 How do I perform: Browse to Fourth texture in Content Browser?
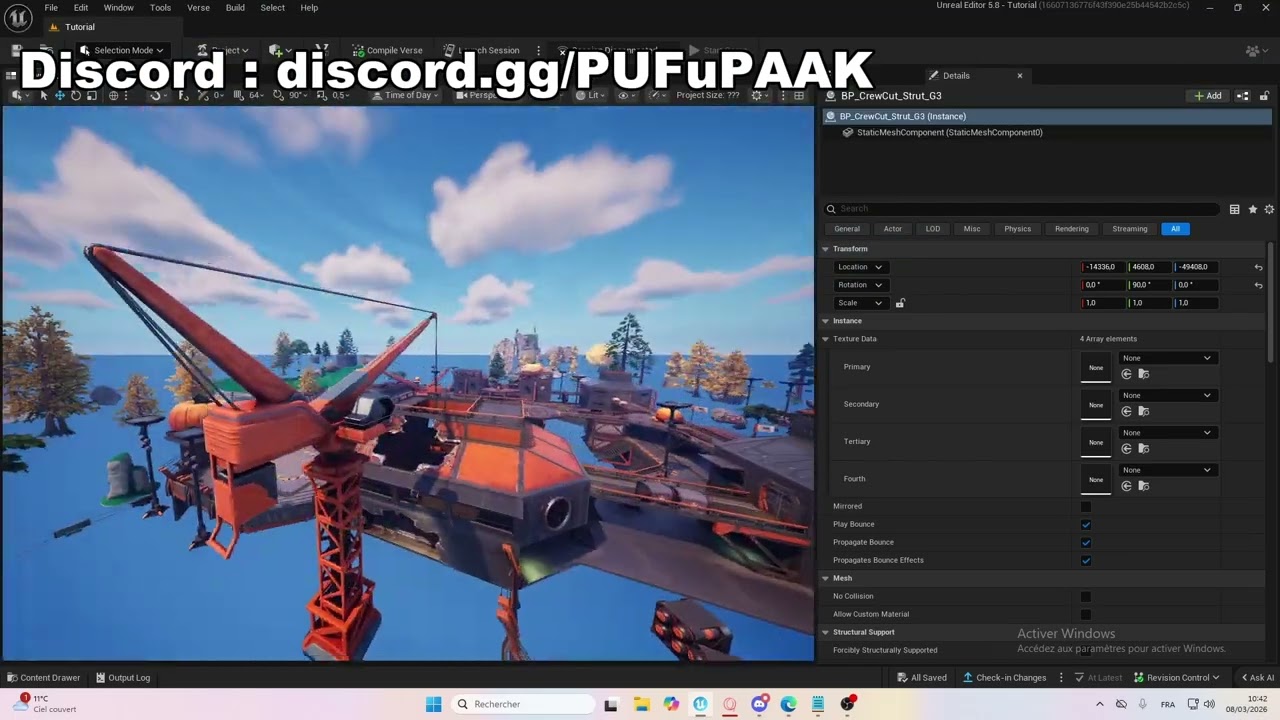(1144, 486)
